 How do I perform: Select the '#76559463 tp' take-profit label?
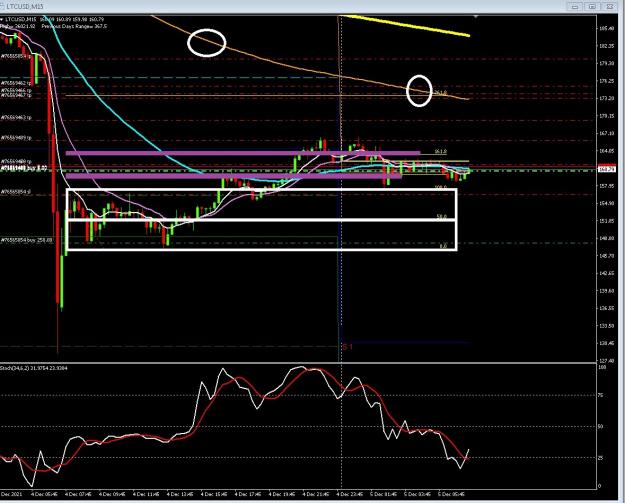(16, 118)
